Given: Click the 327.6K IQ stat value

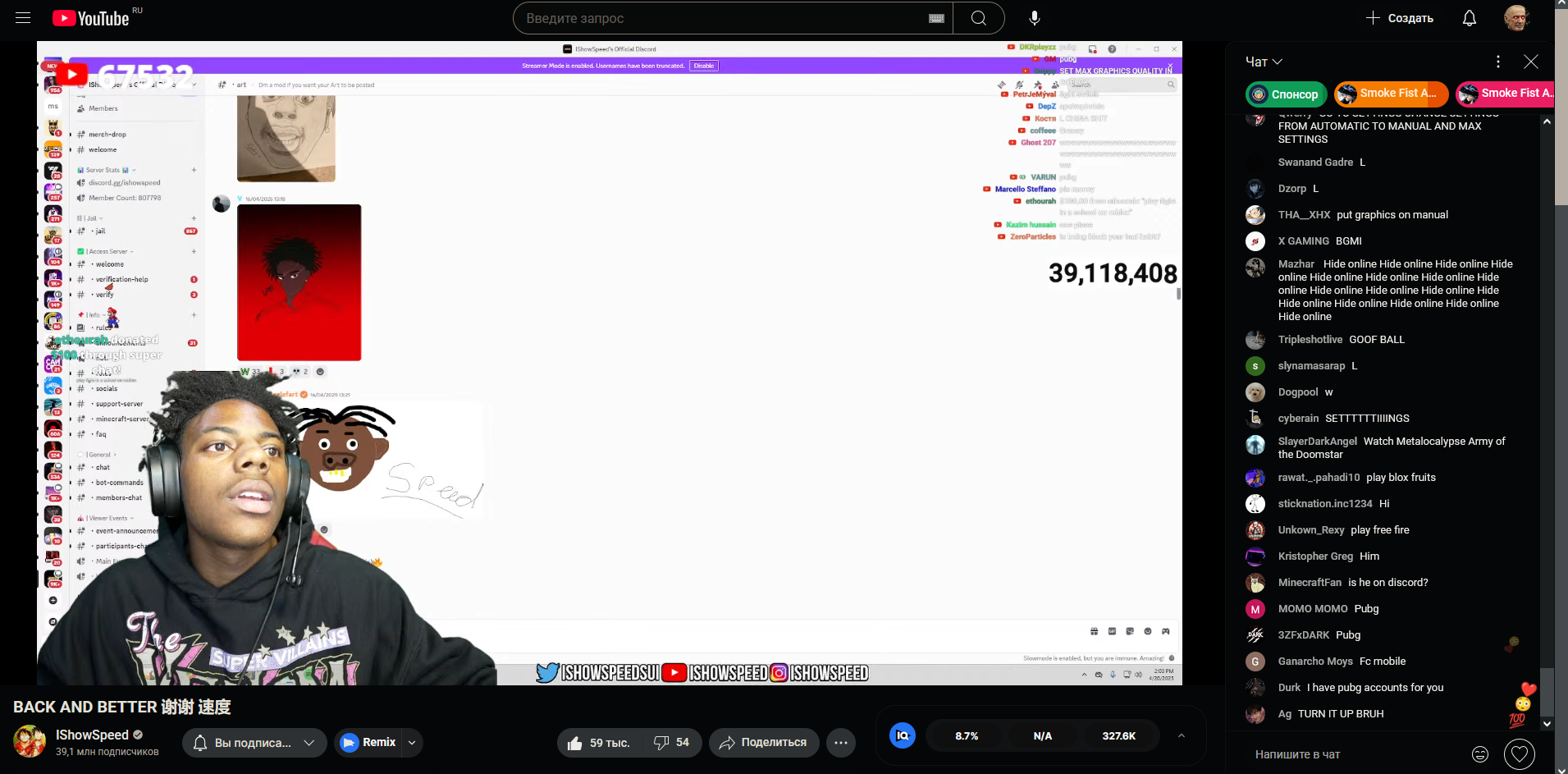Looking at the screenshot, I should (1118, 736).
